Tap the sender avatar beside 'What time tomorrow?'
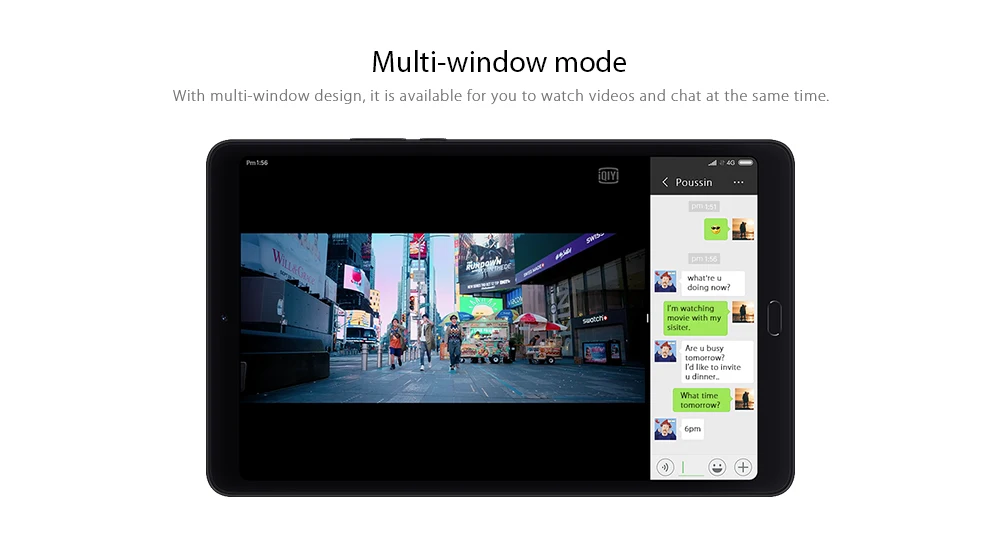Image resolution: width=1000 pixels, height=546 pixels. pos(744,399)
